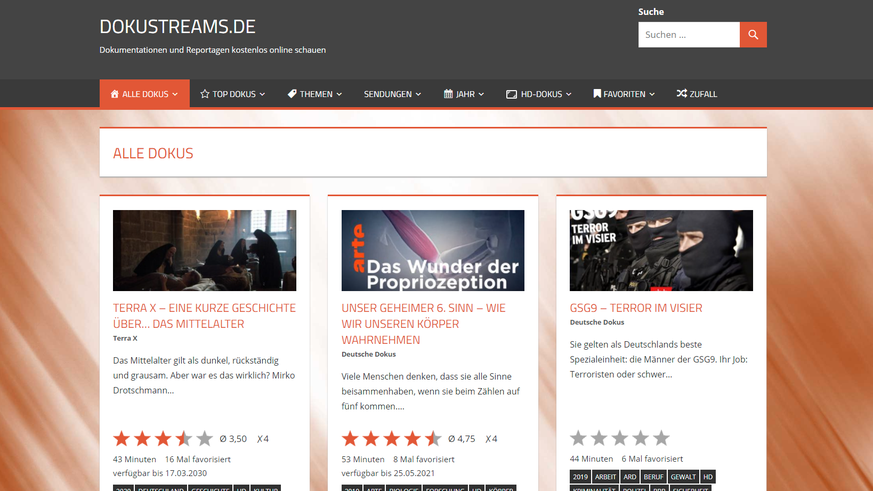Click the home icon in Alle Dokus

point(115,94)
